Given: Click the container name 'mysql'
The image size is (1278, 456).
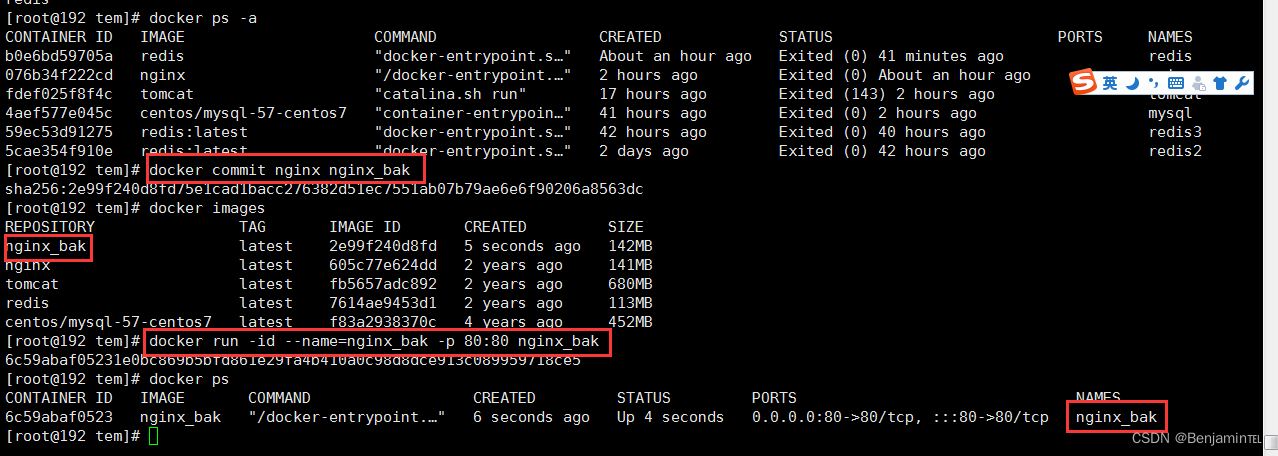Looking at the screenshot, I should (1170, 113).
